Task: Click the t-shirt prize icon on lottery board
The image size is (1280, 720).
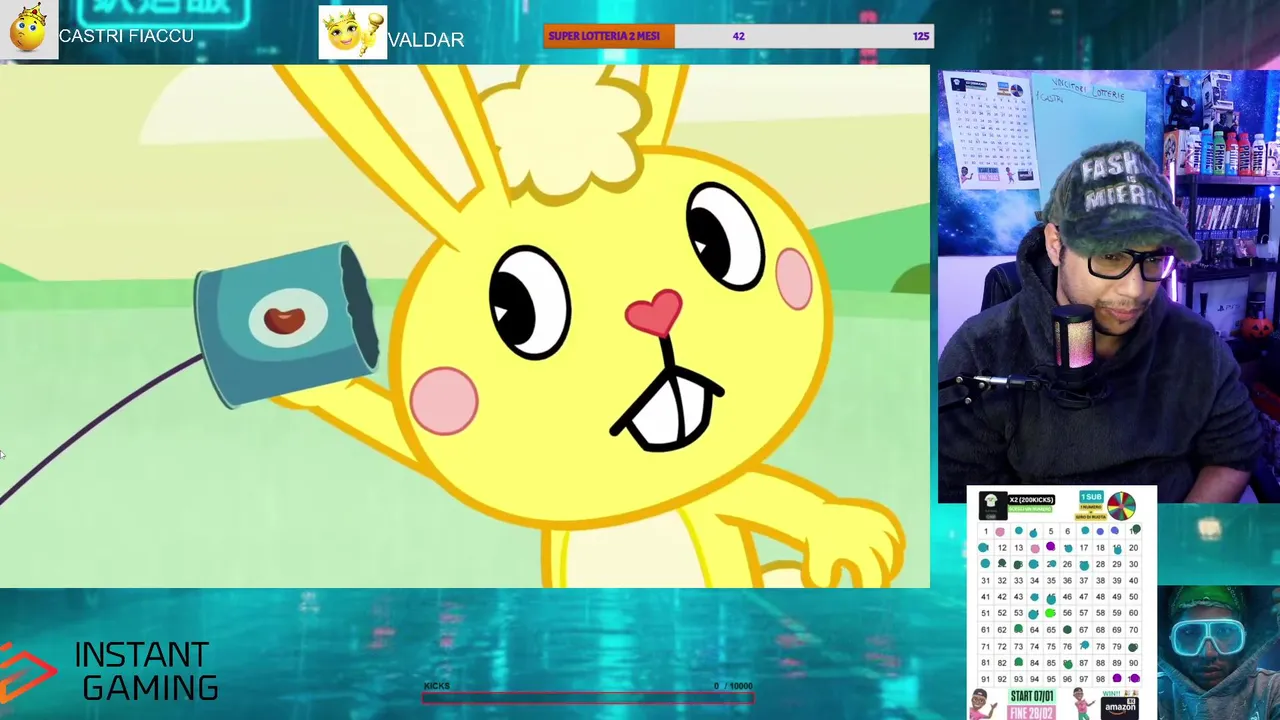Action: pos(993,506)
